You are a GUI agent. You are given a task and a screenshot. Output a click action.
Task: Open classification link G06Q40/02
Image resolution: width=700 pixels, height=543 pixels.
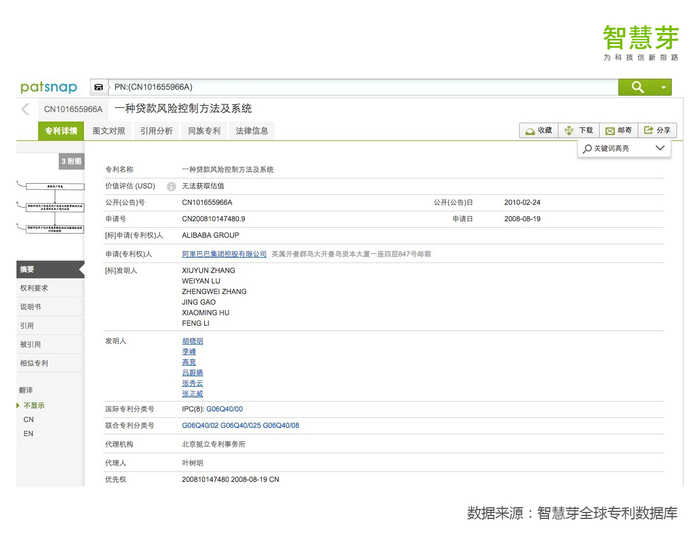[200, 426]
